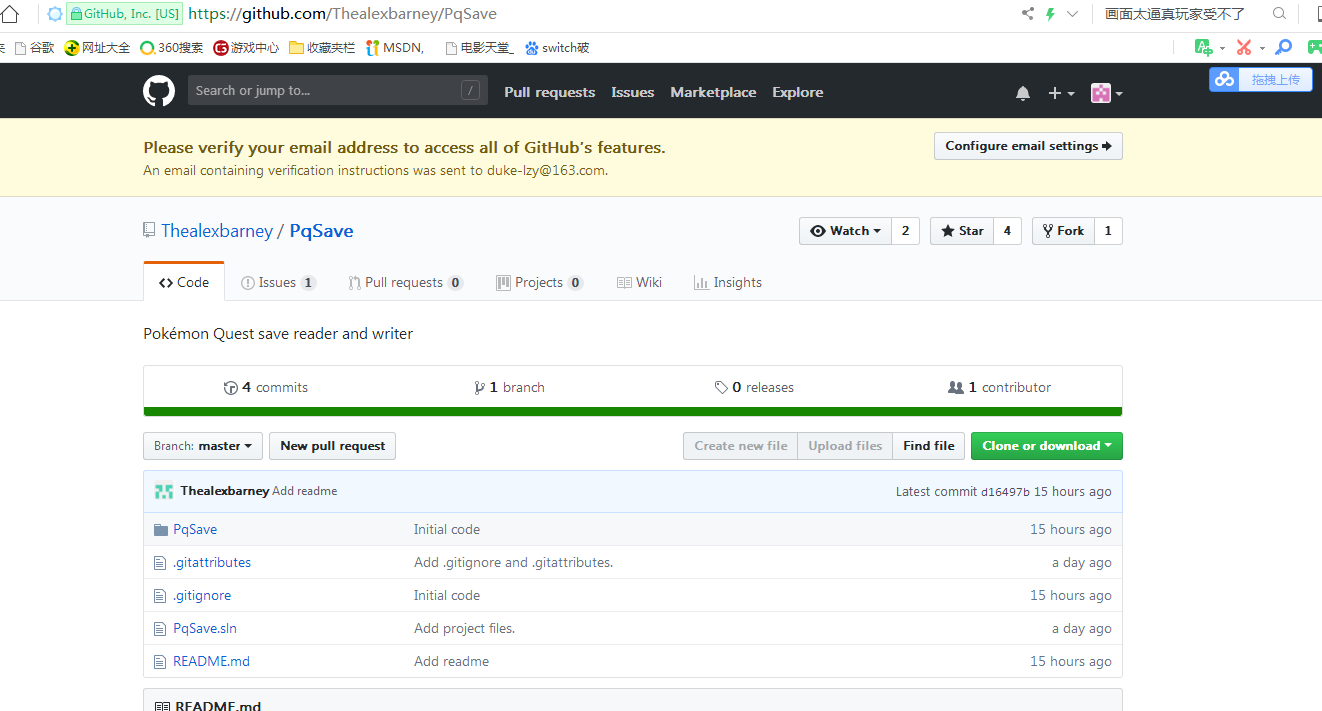This screenshot has height=711, width=1322.
Task: Fork the repository
Action: [x=1064, y=231]
